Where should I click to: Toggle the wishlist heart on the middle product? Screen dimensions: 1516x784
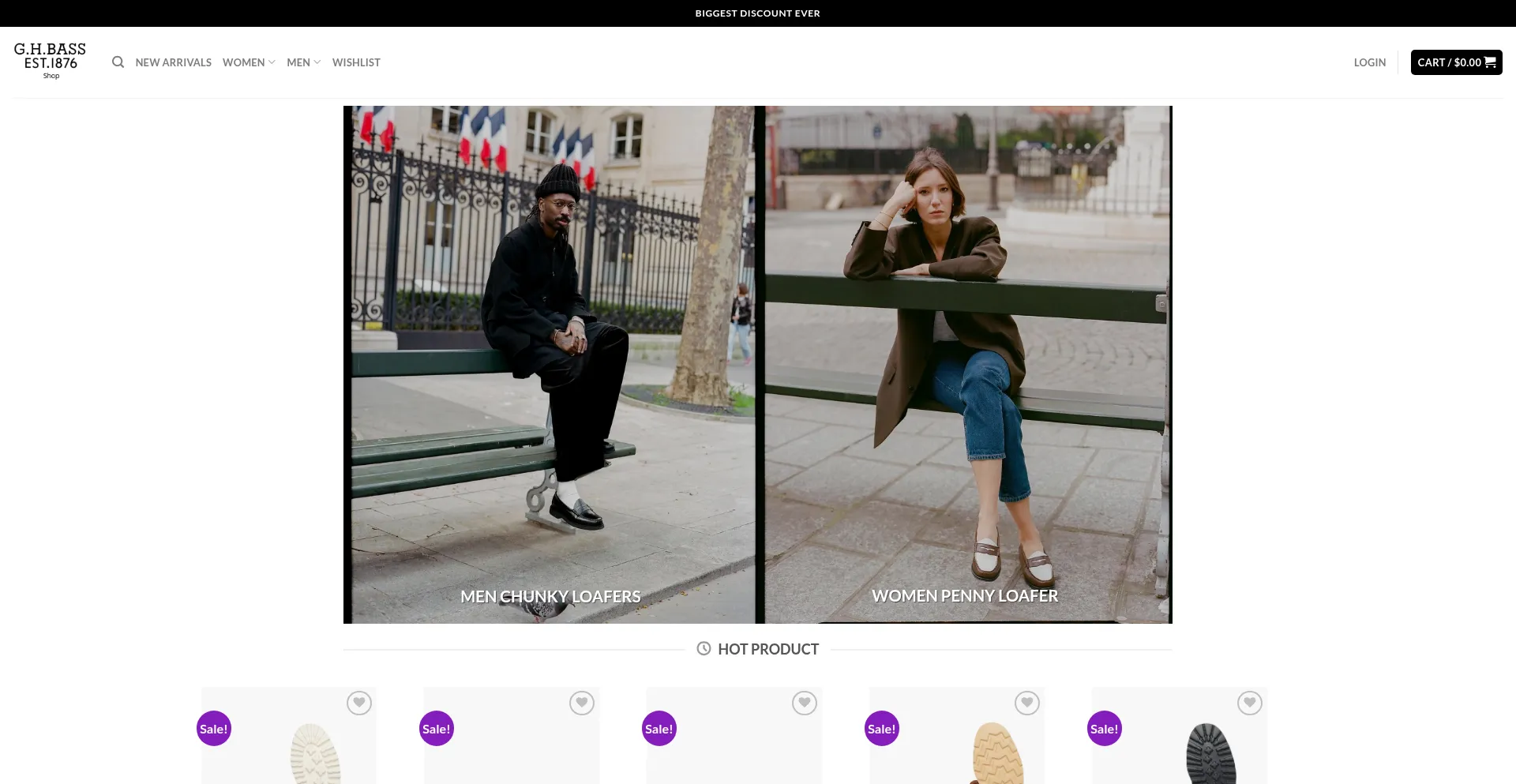pyautogui.click(x=804, y=703)
